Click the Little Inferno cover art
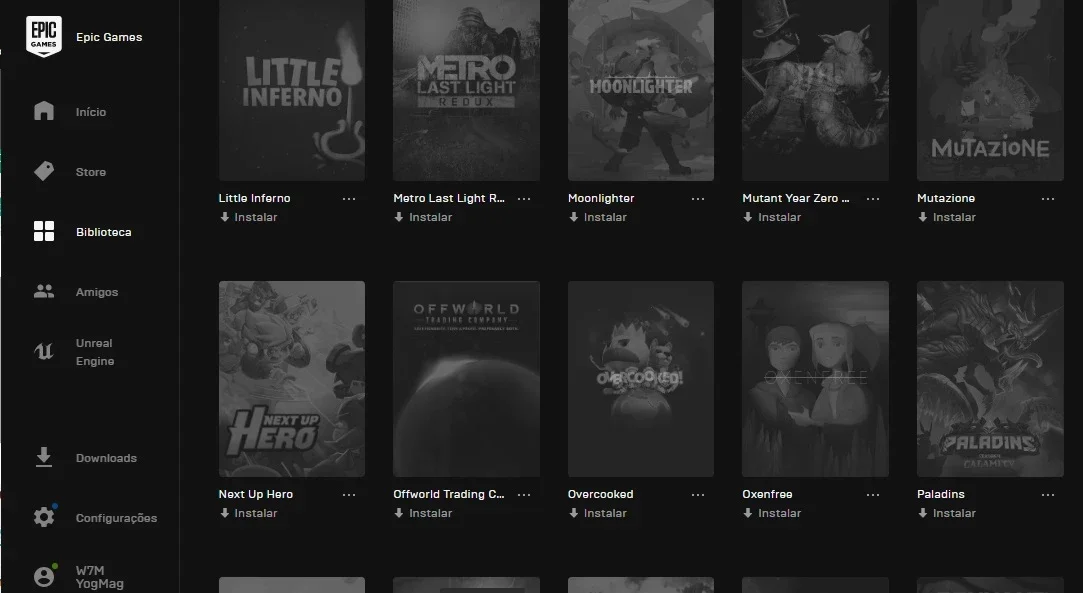1083x593 pixels. [x=291, y=90]
